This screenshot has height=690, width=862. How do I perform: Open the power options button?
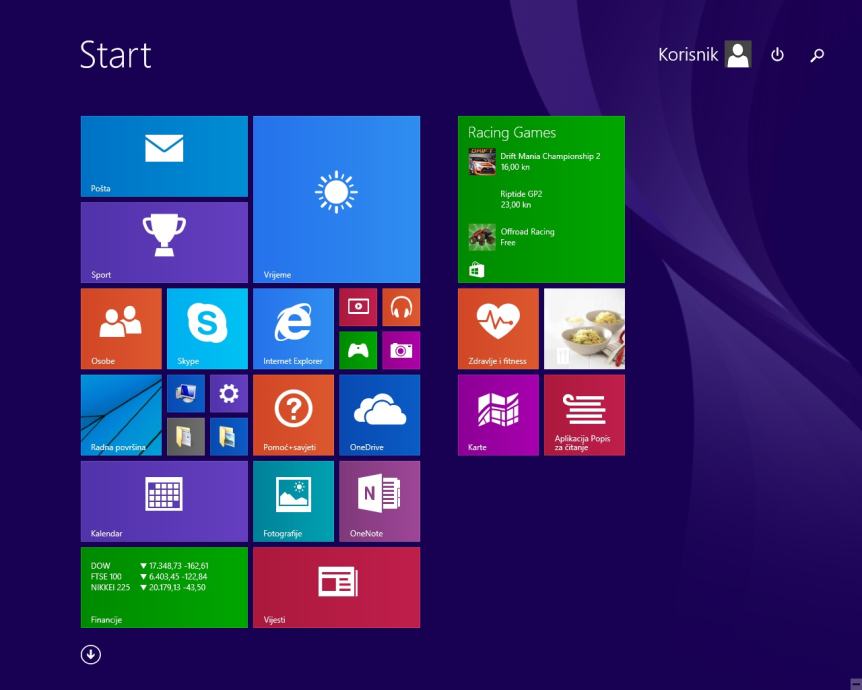pyautogui.click(x=777, y=54)
